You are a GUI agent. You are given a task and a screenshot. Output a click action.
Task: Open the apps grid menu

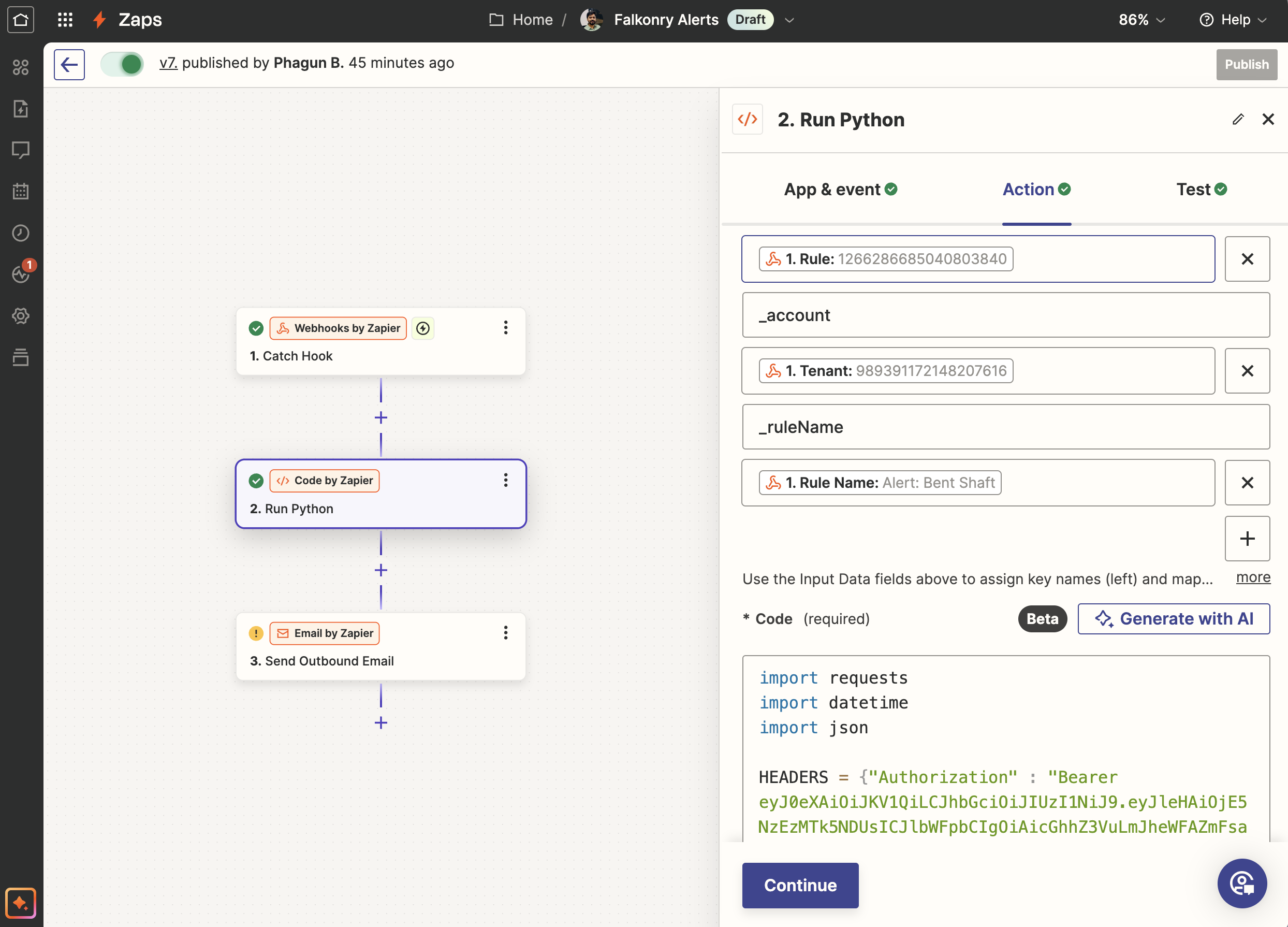point(65,20)
